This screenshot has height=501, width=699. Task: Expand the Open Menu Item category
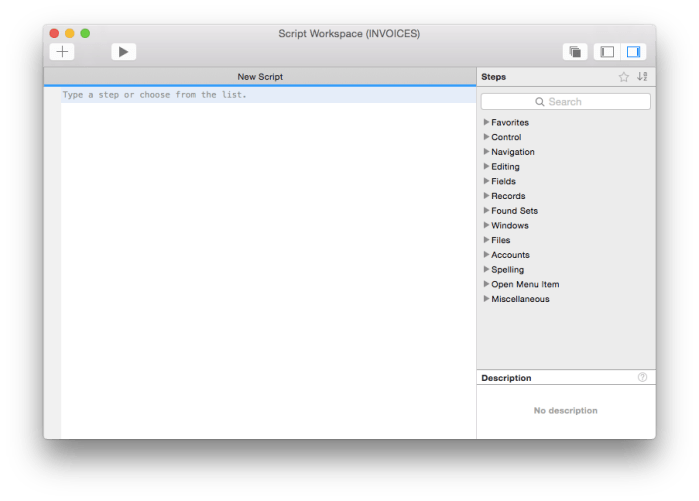coord(486,284)
